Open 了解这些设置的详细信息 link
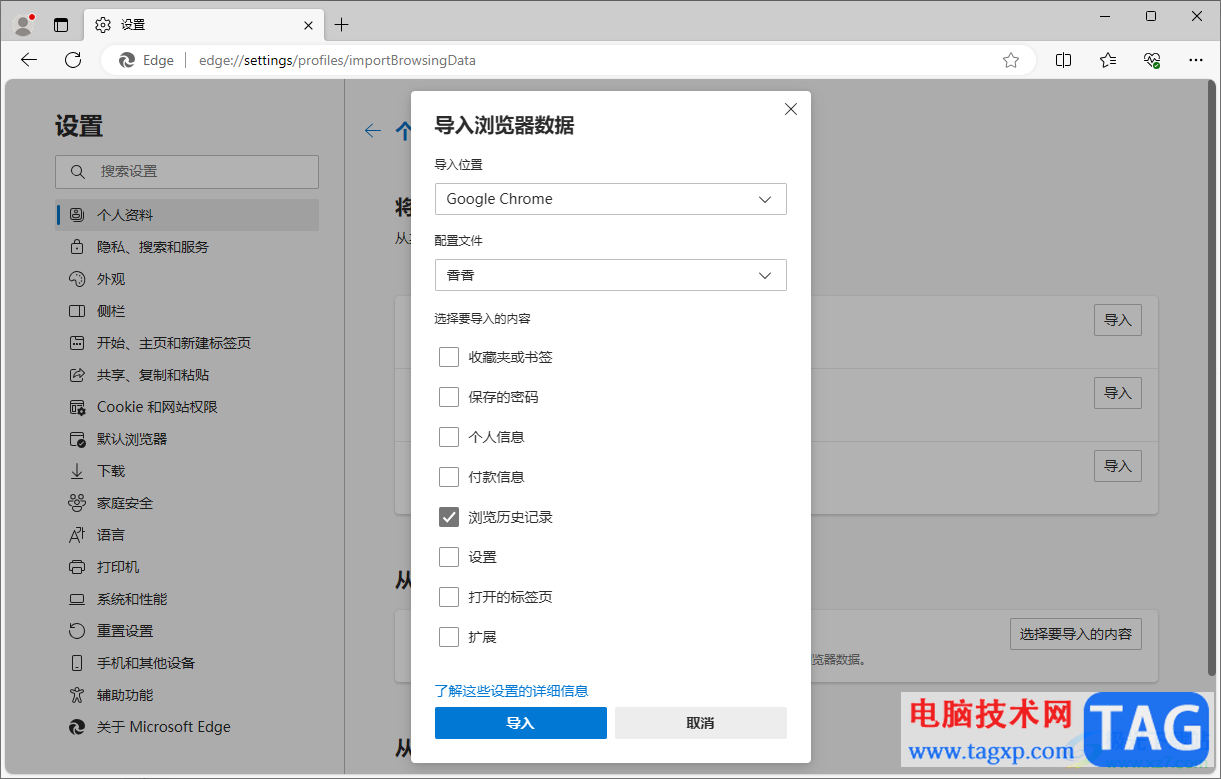The width and height of the screenshot is (1221, 779). click(511, 691)
